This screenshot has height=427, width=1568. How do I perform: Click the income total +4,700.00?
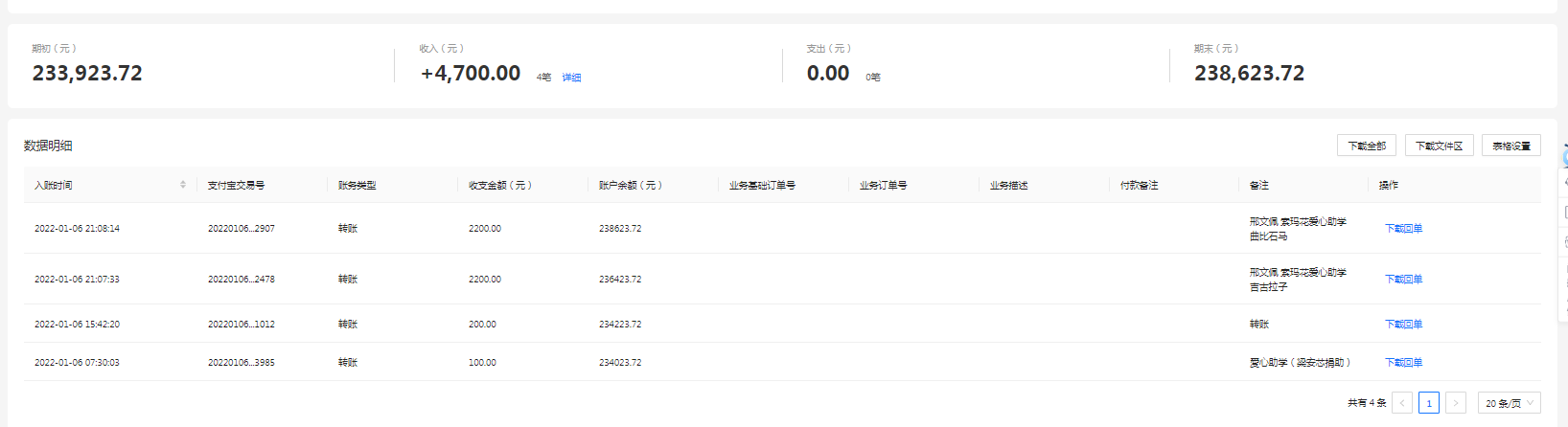coord(471,73)
